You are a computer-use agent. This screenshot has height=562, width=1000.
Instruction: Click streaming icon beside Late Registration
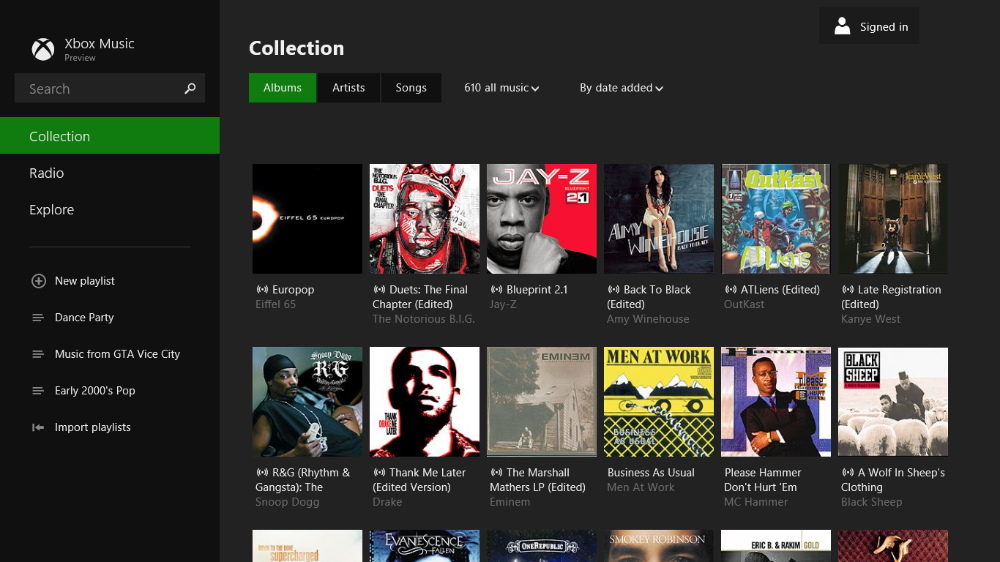tap(848, 290)
